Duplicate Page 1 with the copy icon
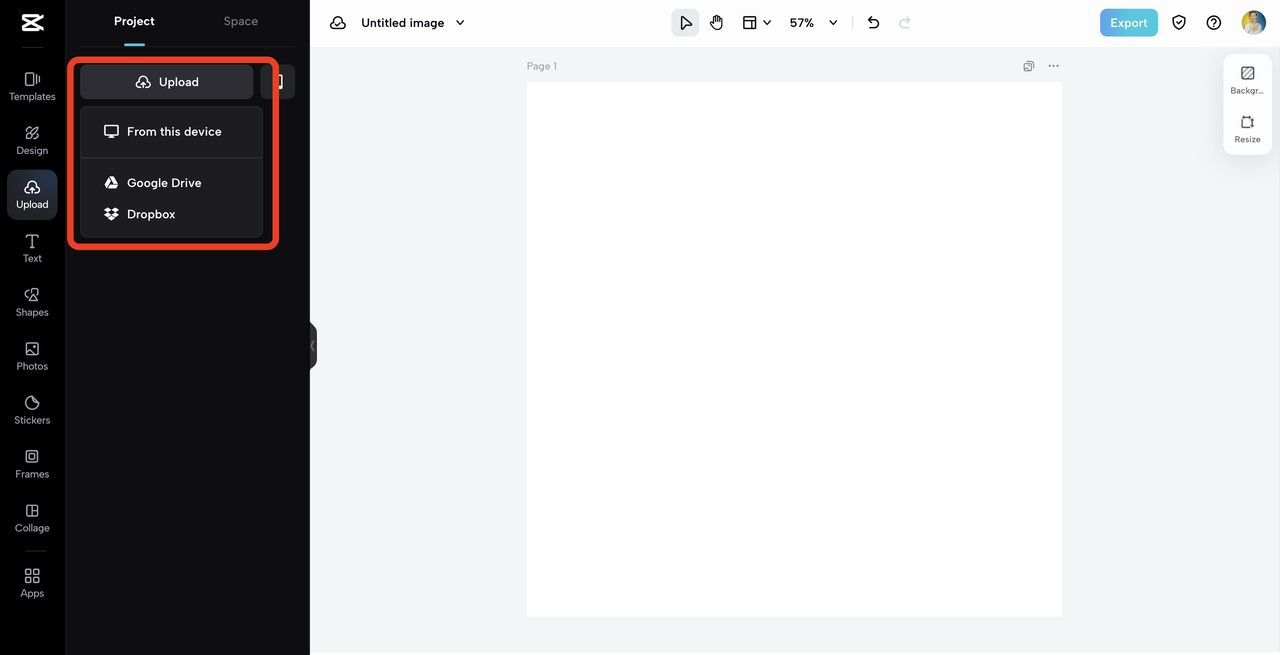This screenshot has height=655, width=1280. pos(1028,66)
